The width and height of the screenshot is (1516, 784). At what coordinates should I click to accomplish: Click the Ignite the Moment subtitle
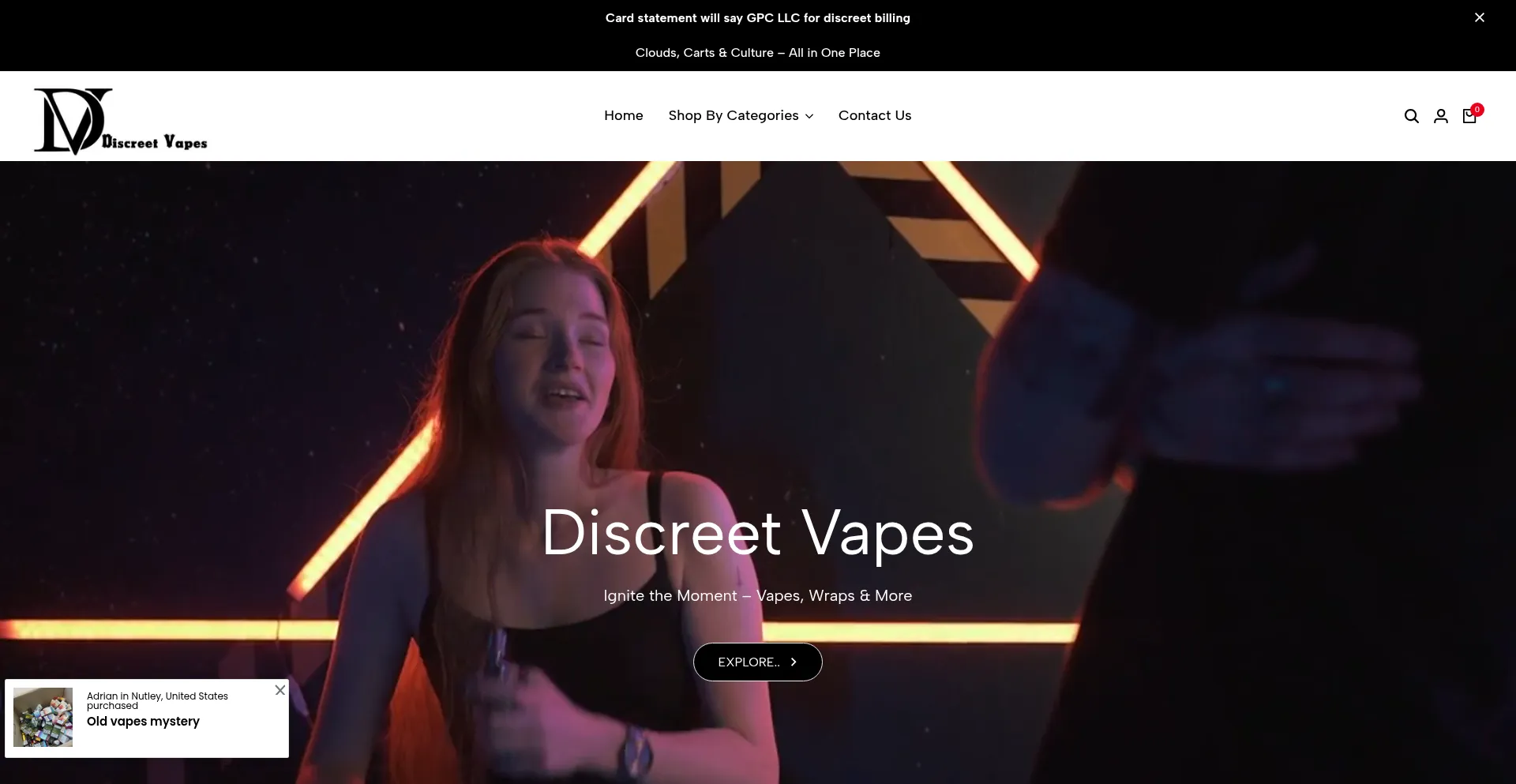pyautogui.click(x=757, y=596)
